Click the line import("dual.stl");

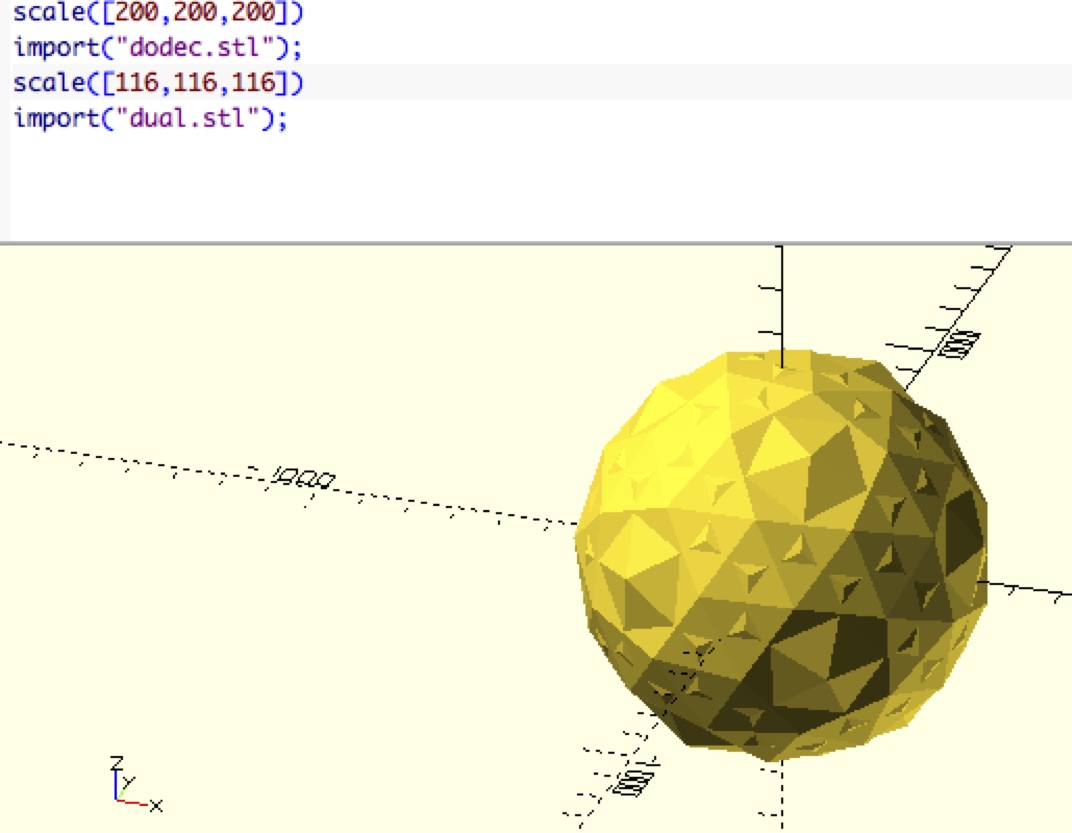[151, 118]
